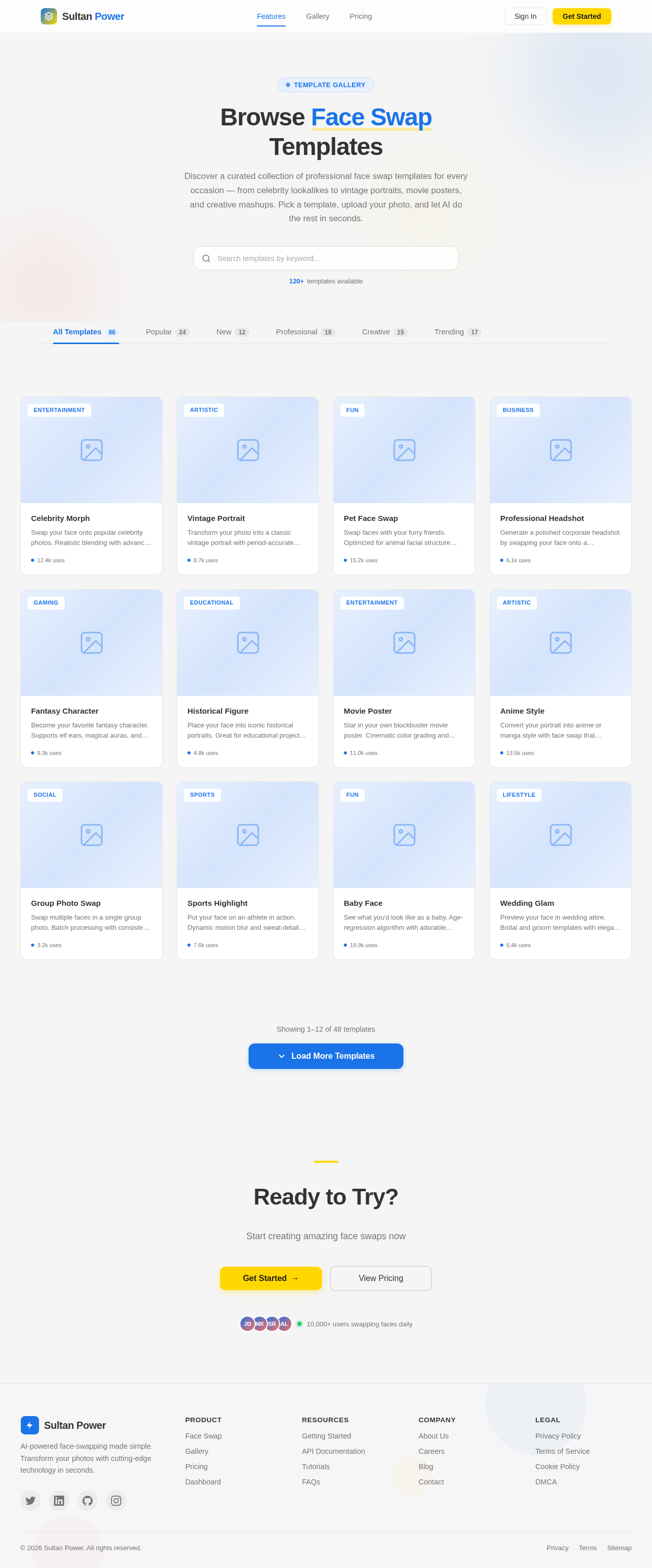Visit the Careers footer link
Screen dimensions: 652x1568
click(431, 1451)
